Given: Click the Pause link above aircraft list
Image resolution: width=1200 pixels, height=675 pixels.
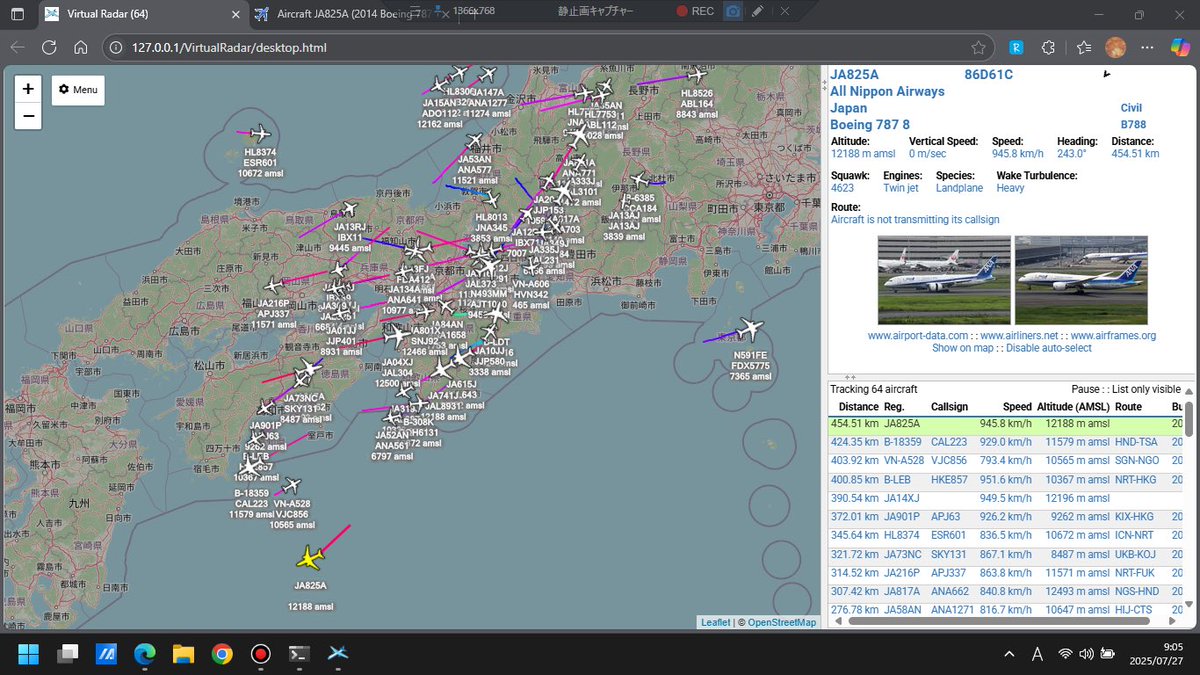Looking at the screenshot, I should pos(1085,389).
